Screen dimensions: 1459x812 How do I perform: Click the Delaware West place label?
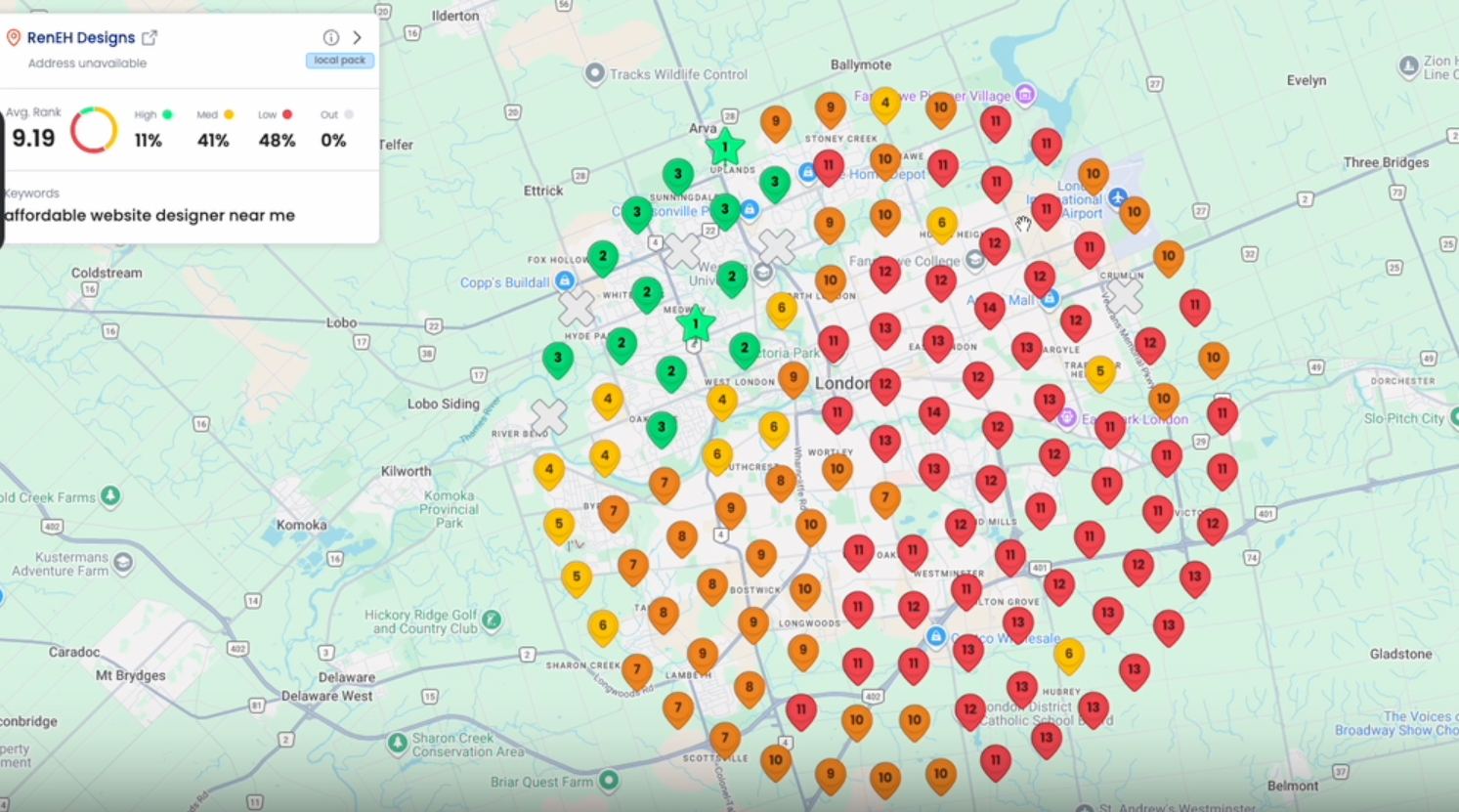pyautogui.click(x=326, y=697)
